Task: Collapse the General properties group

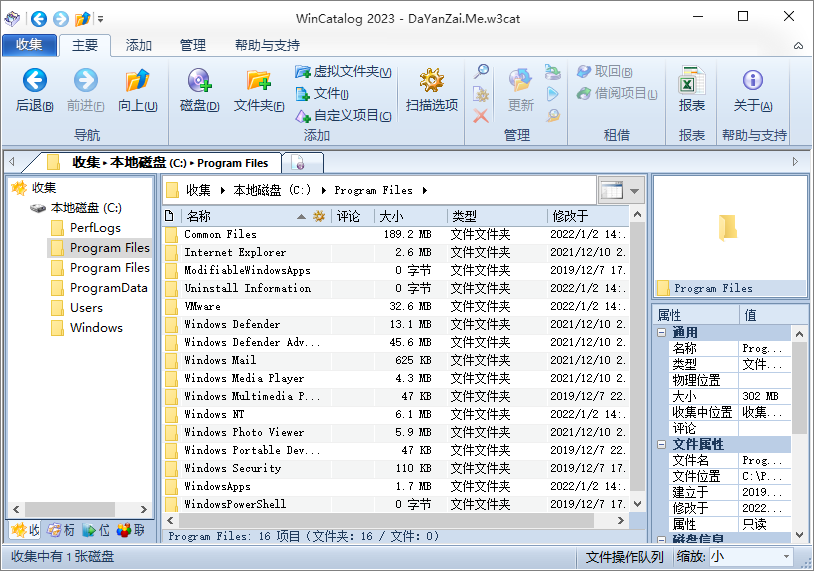Action: (x=662, y=332)
